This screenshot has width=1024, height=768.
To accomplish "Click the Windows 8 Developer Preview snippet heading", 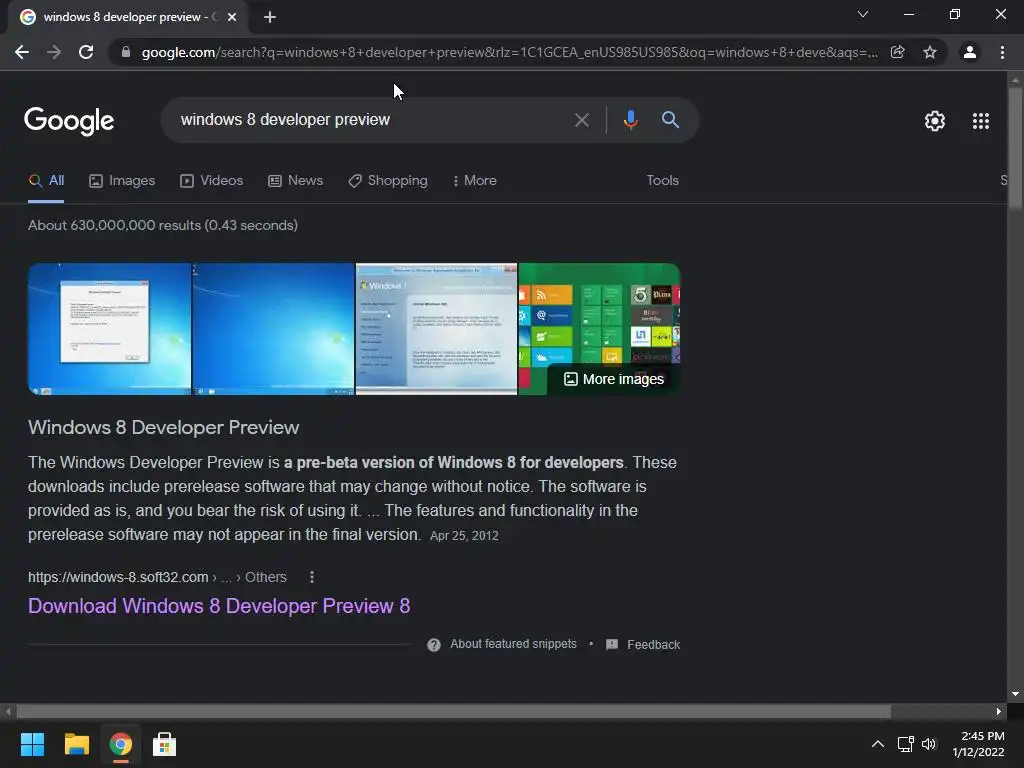I will click(x=163, y=428).
